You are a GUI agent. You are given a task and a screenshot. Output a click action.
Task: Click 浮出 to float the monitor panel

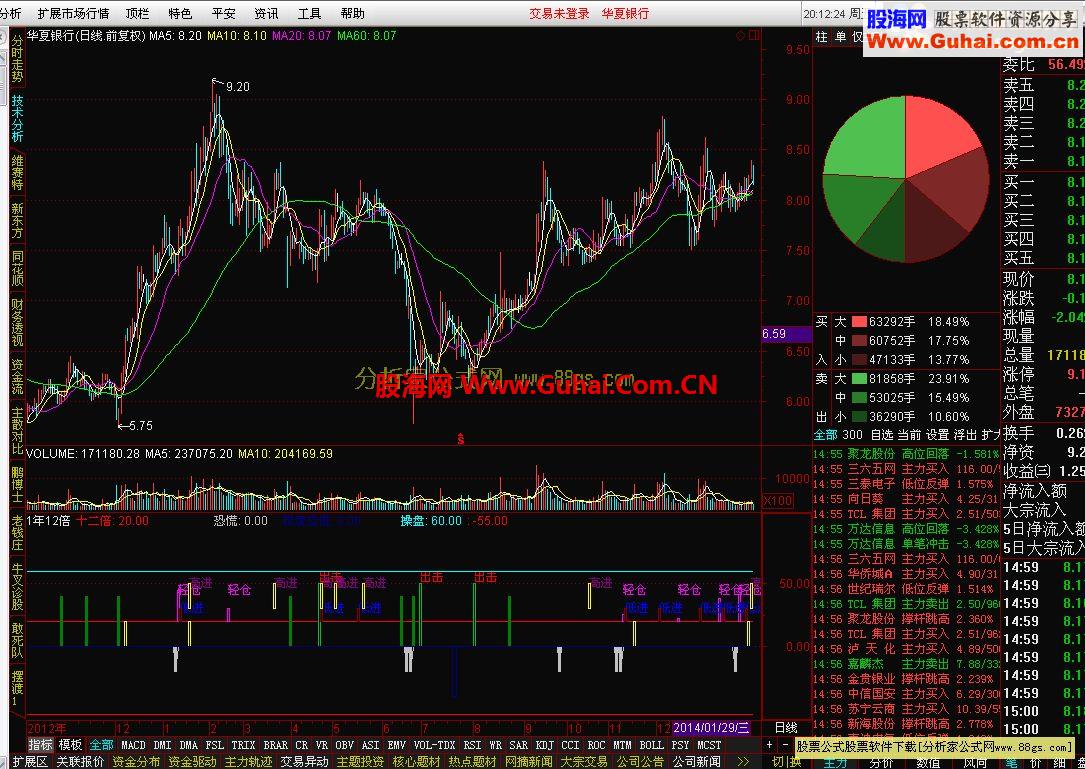coord(965,435)
